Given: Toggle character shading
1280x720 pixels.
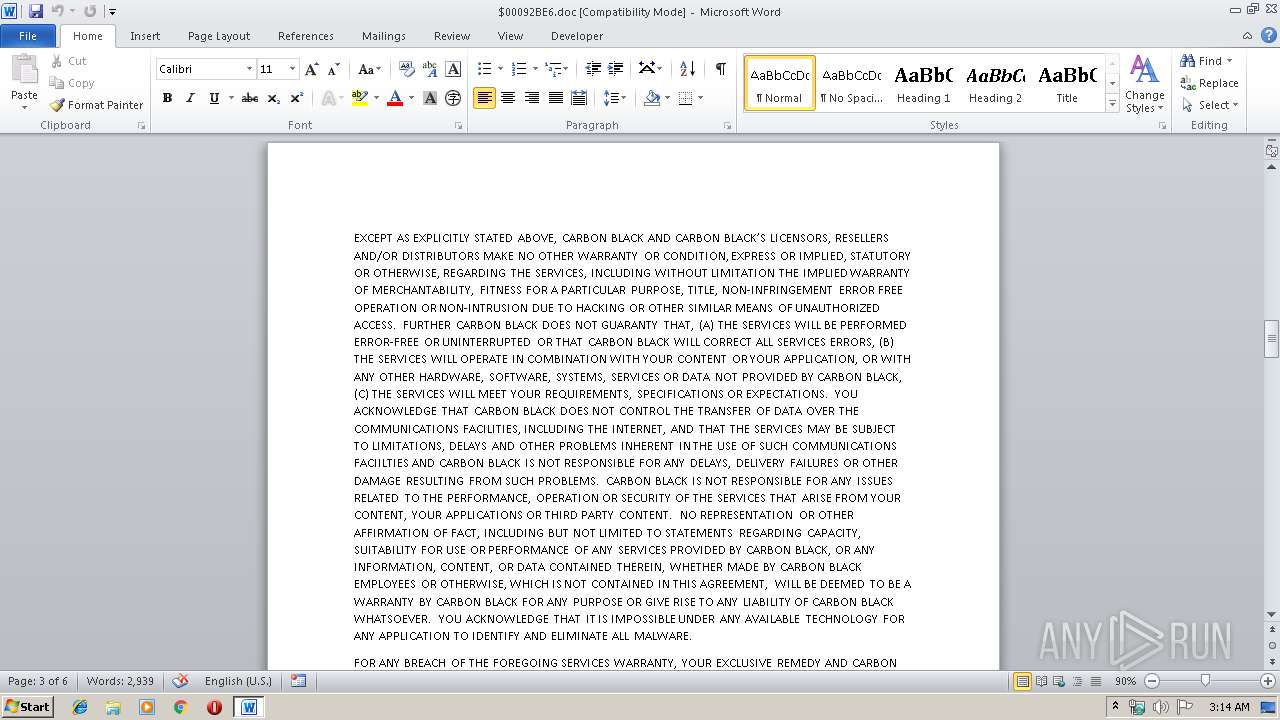Looking at the screenshot, I should click(430, 98).
